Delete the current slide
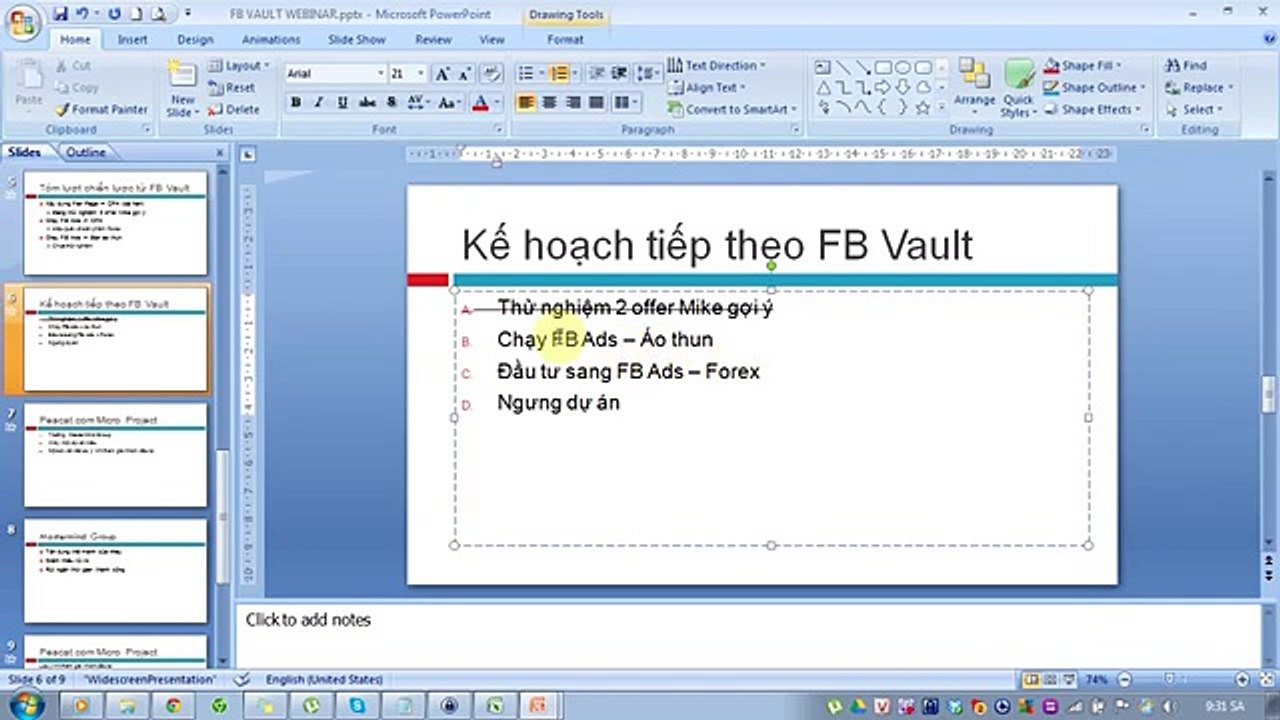The height and width of the screenshot is (720, 1280). coord(234,109)
